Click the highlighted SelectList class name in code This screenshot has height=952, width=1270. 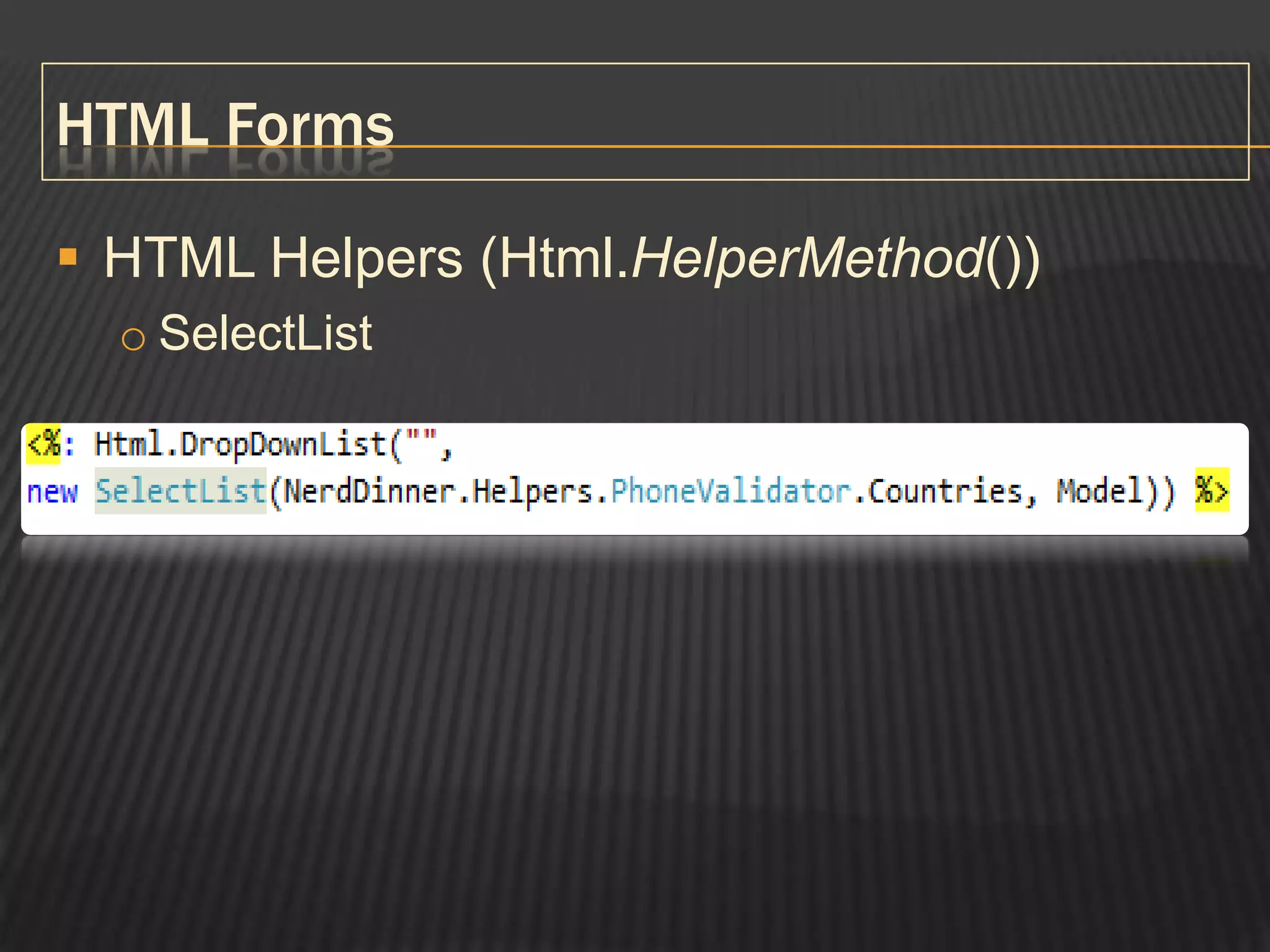click(x=180, y=491)
